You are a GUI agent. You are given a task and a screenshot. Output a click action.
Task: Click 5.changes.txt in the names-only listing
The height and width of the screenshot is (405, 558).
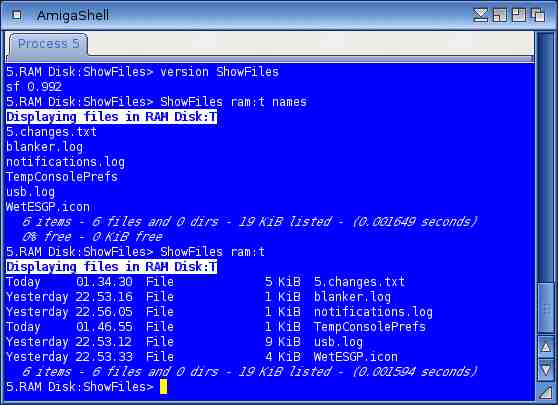click(52, 132)
